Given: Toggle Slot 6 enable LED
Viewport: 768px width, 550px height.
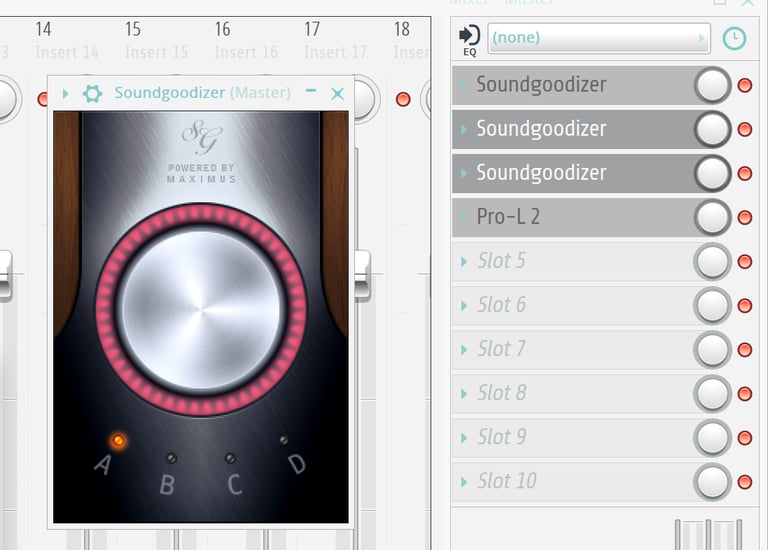Looking at the screenshot, I should pos(745,306).
